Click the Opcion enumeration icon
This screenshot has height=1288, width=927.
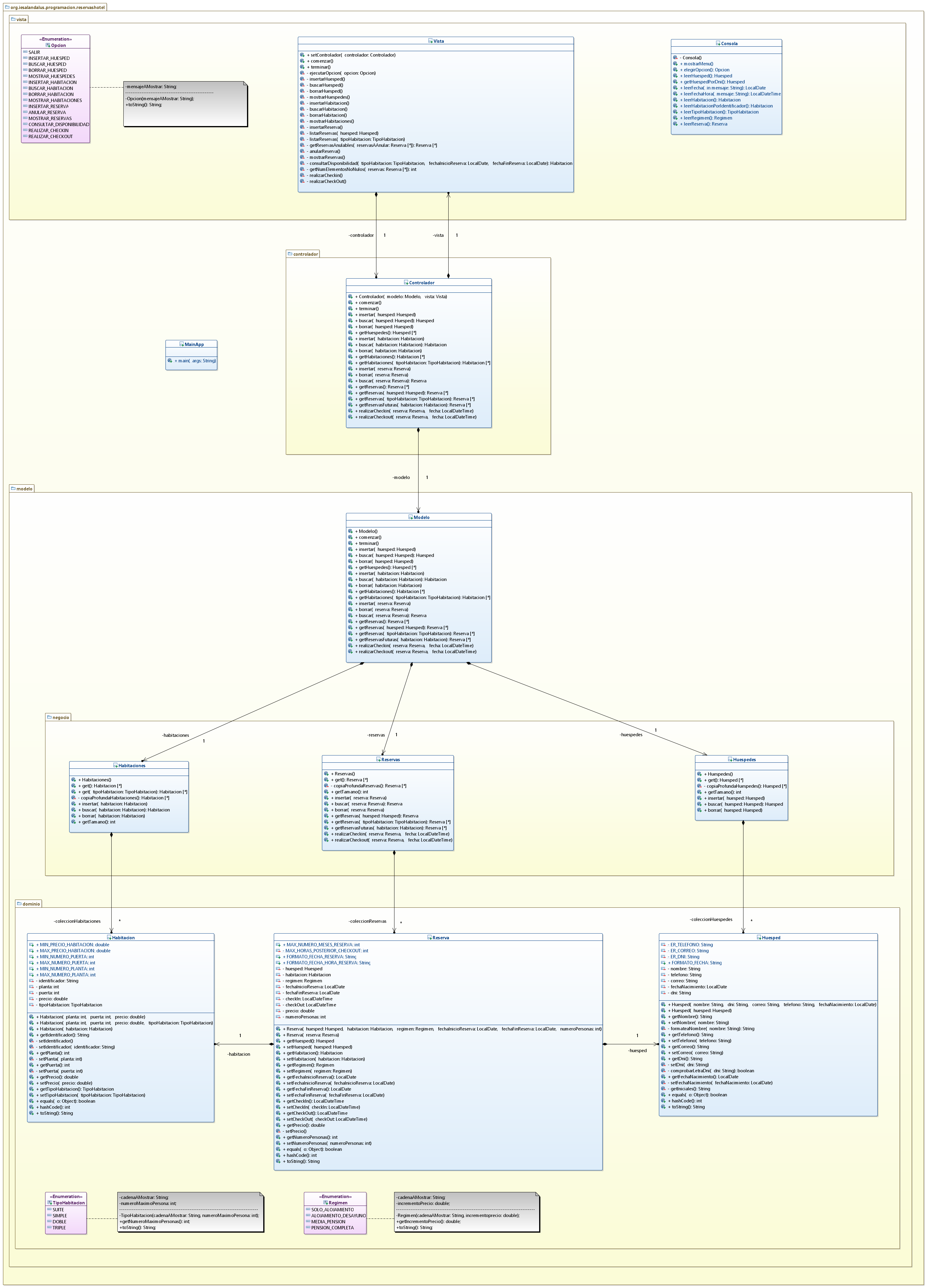[48, 45]
